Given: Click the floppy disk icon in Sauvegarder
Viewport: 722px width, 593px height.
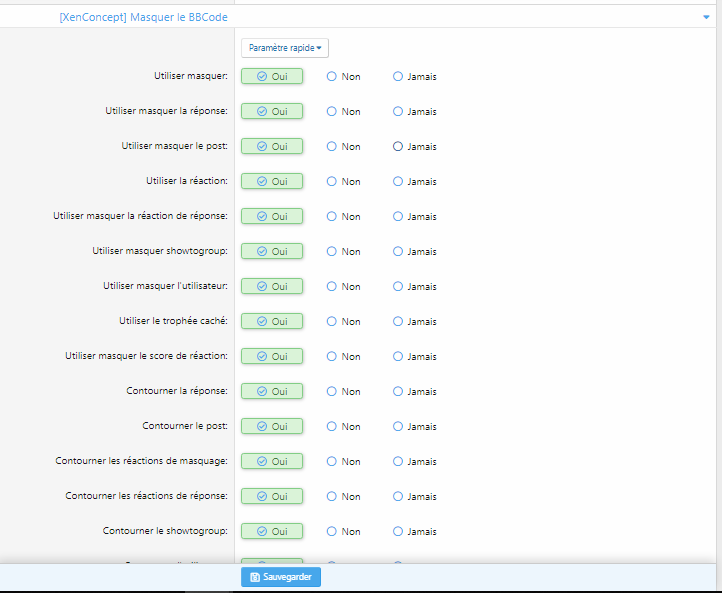Looking at the screenshot, I should pyautogui.click(x=255, y=578).
